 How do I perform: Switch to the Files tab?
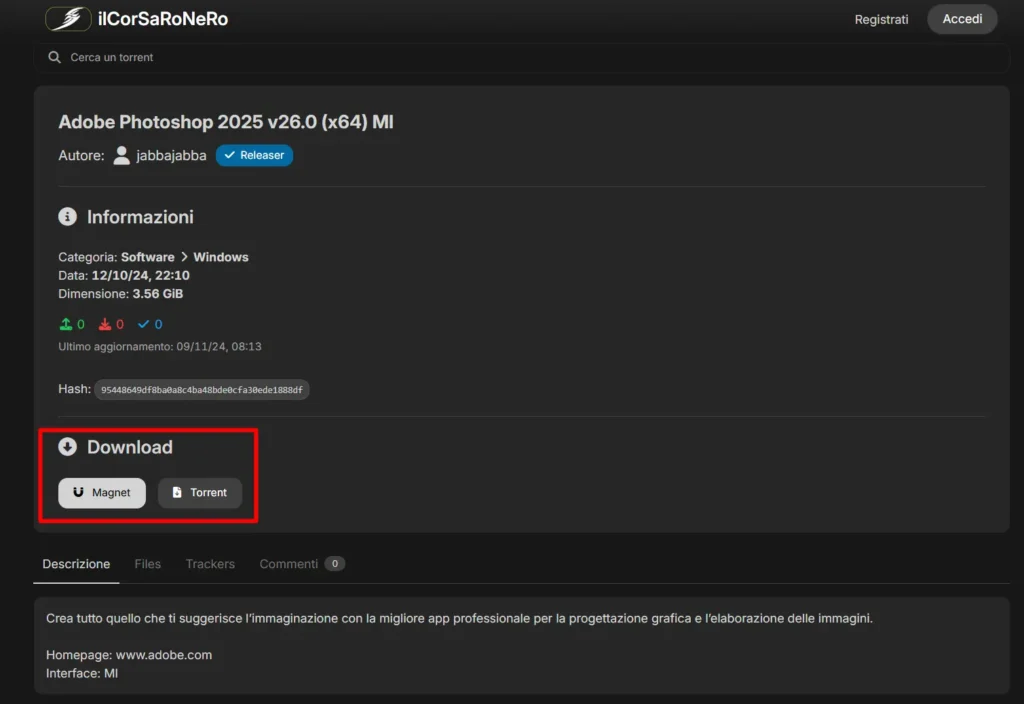148,564
